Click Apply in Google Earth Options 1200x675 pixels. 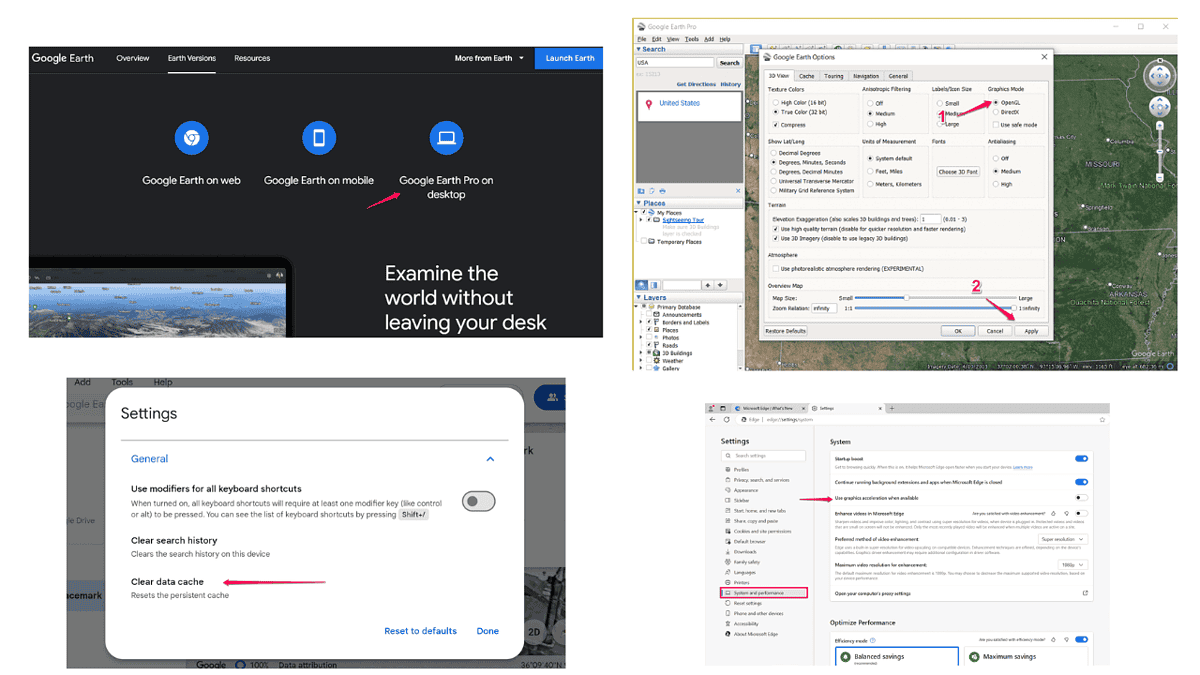point(1031,330)
